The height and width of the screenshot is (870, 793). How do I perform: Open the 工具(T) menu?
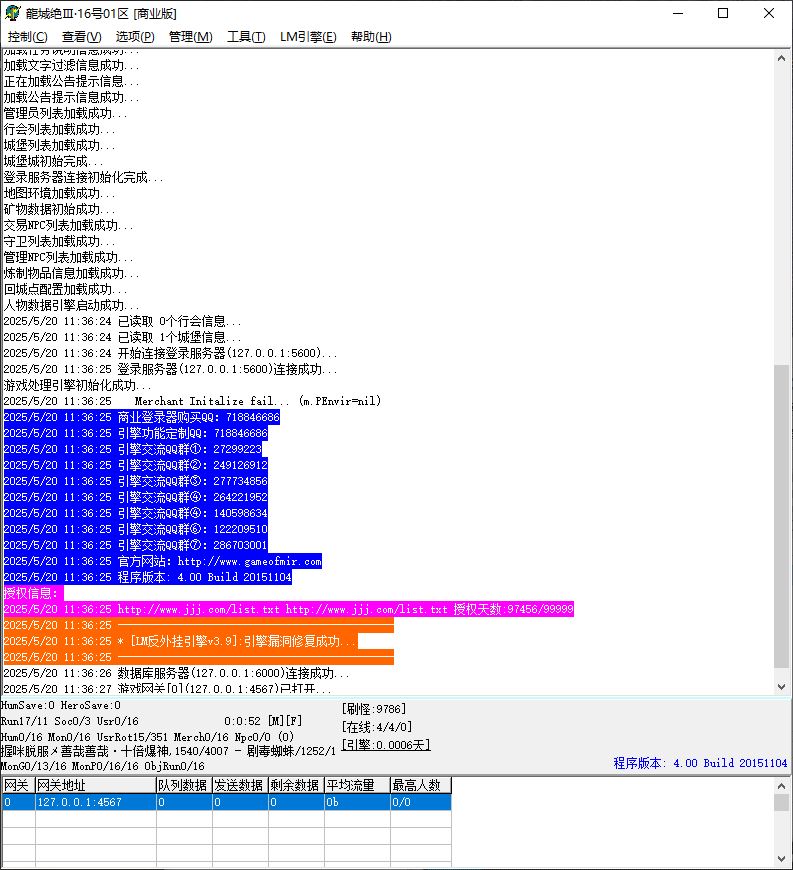tap(246, 37)
